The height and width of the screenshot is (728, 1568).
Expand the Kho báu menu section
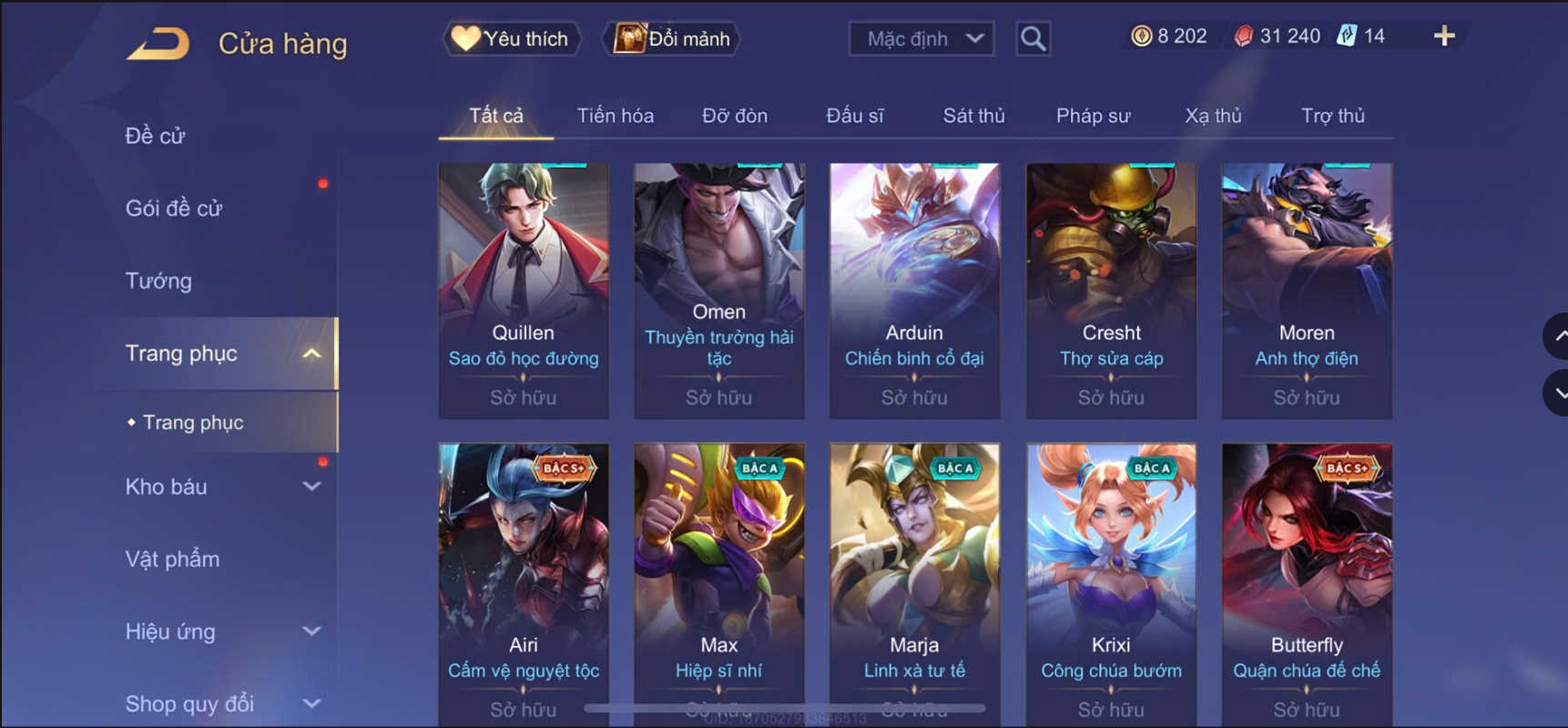coord(311,487)
